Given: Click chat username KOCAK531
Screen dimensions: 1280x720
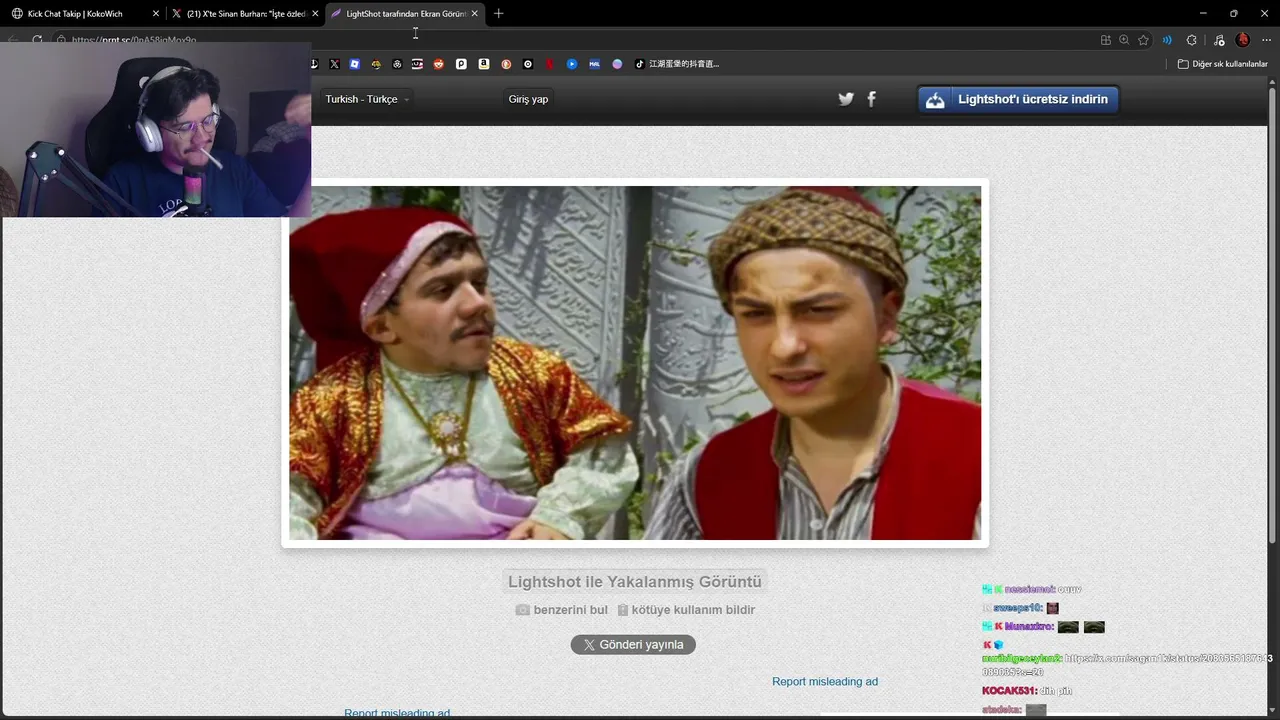Looking at the screenshot, I should 1009,691.
